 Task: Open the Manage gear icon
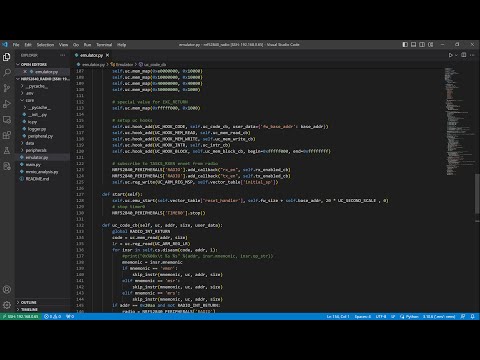click(7, 305)
